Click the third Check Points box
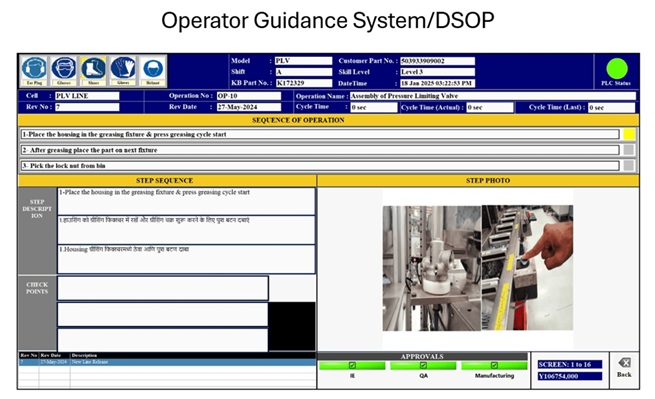Image resolution: width=655 pixels, height=399 pixels. coord(163,340)
